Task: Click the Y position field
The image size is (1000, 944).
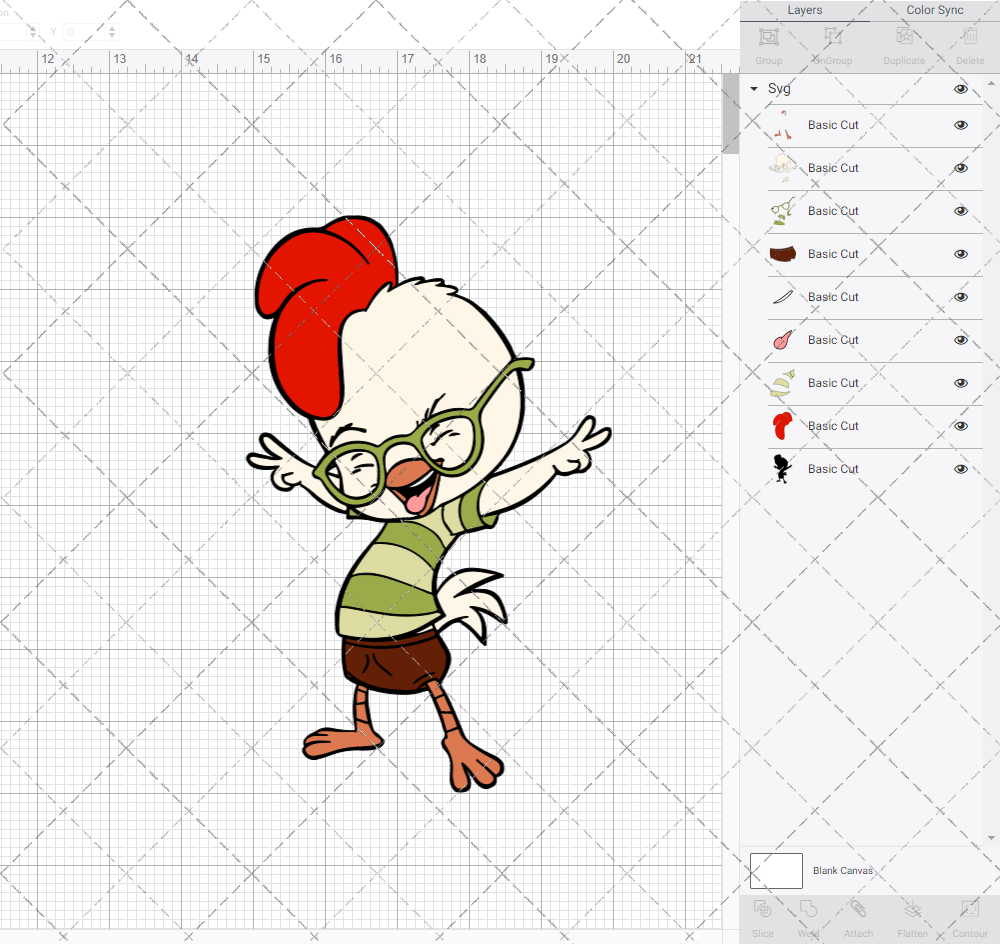Action: pyautogui.click(x=85, y=32)
